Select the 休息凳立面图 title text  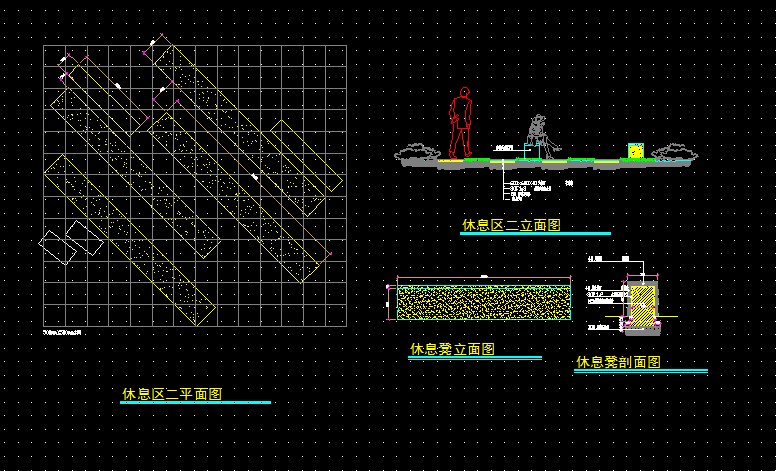(x=452, y=349)
